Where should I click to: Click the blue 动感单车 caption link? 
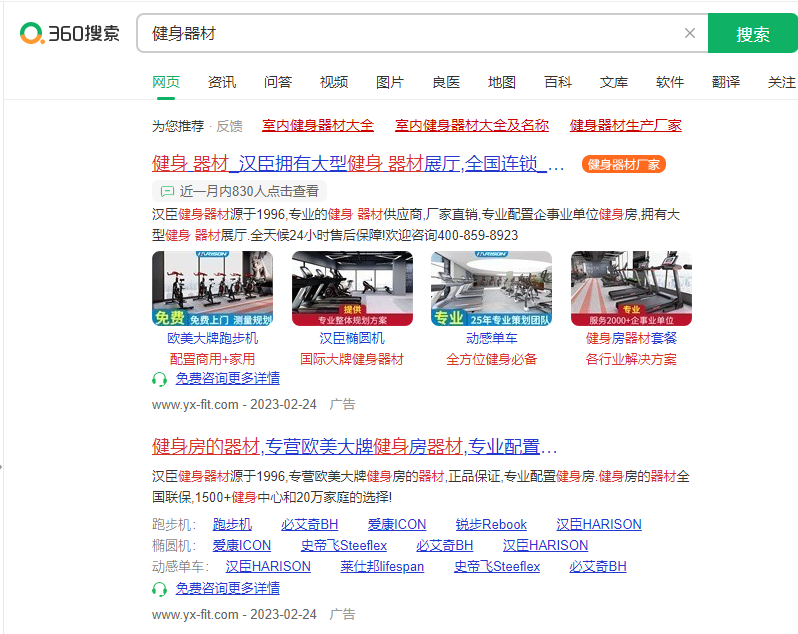point(492,338)
